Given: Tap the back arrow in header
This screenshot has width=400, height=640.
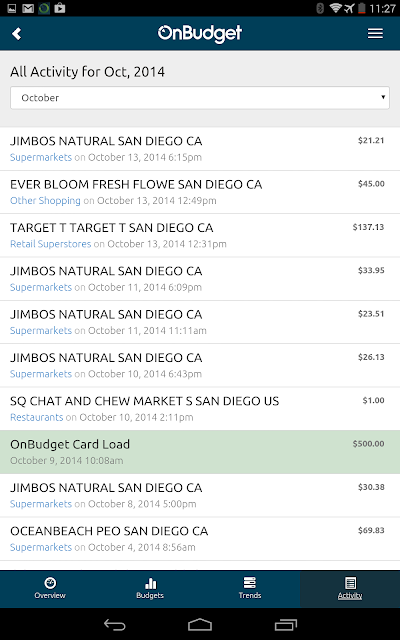Looking at the screenshot, I should point(16,33).
